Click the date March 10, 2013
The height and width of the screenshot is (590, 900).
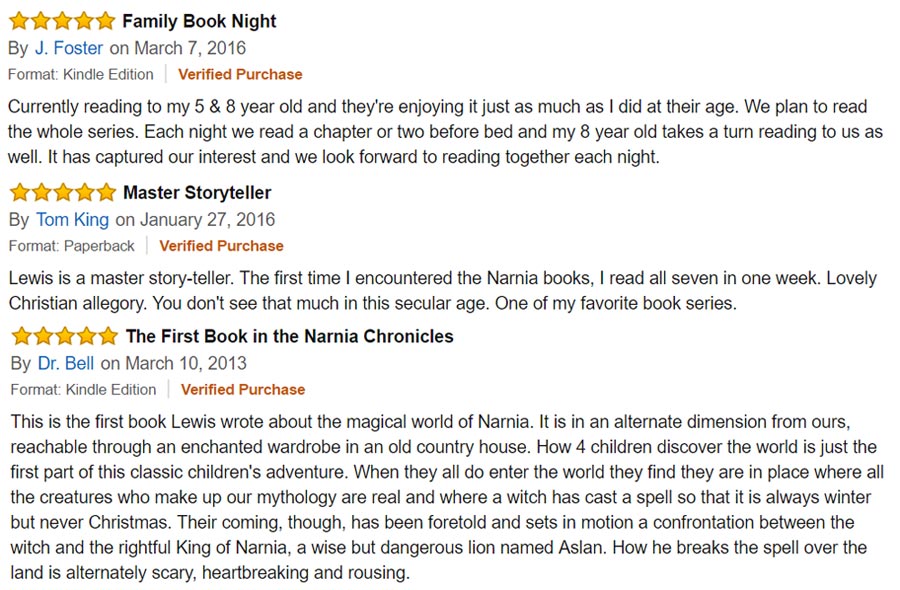(x=186, y=363)
